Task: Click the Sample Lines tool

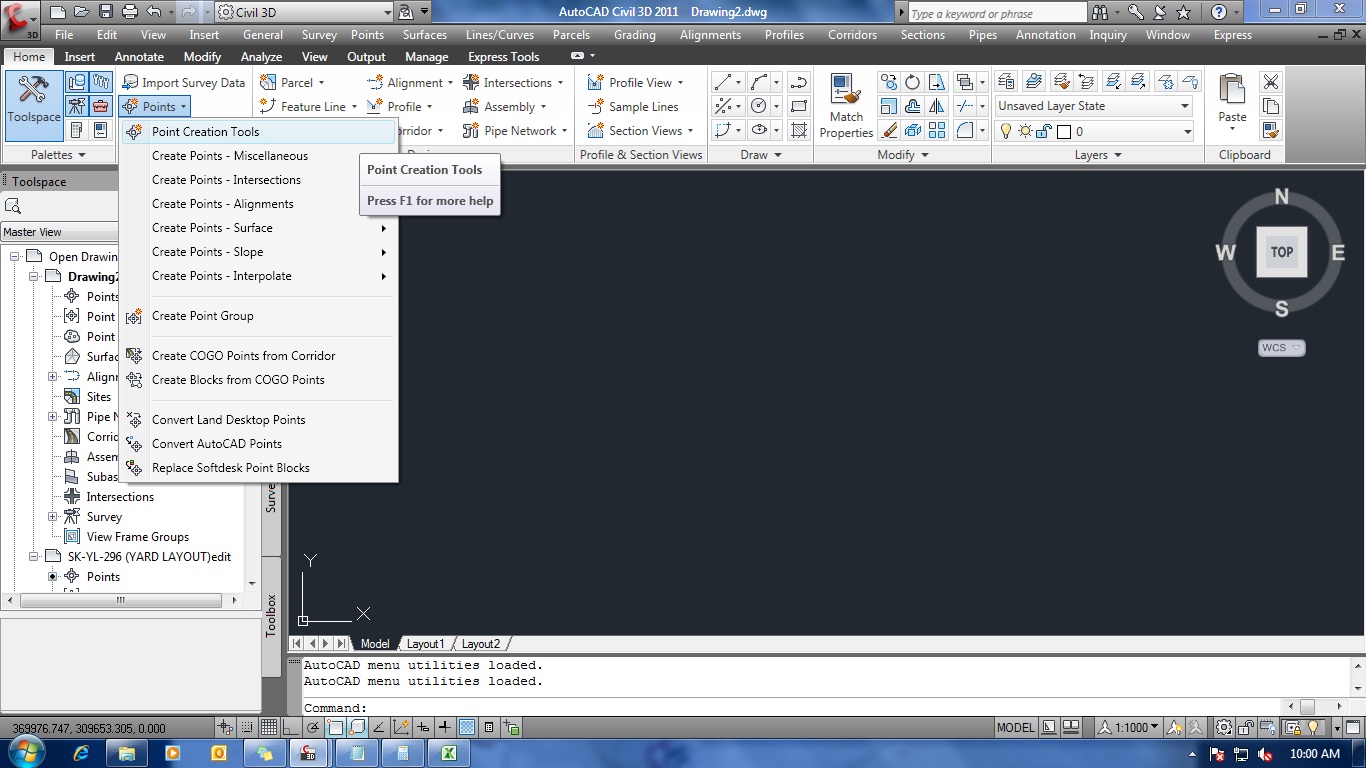Action: point(632,107)
